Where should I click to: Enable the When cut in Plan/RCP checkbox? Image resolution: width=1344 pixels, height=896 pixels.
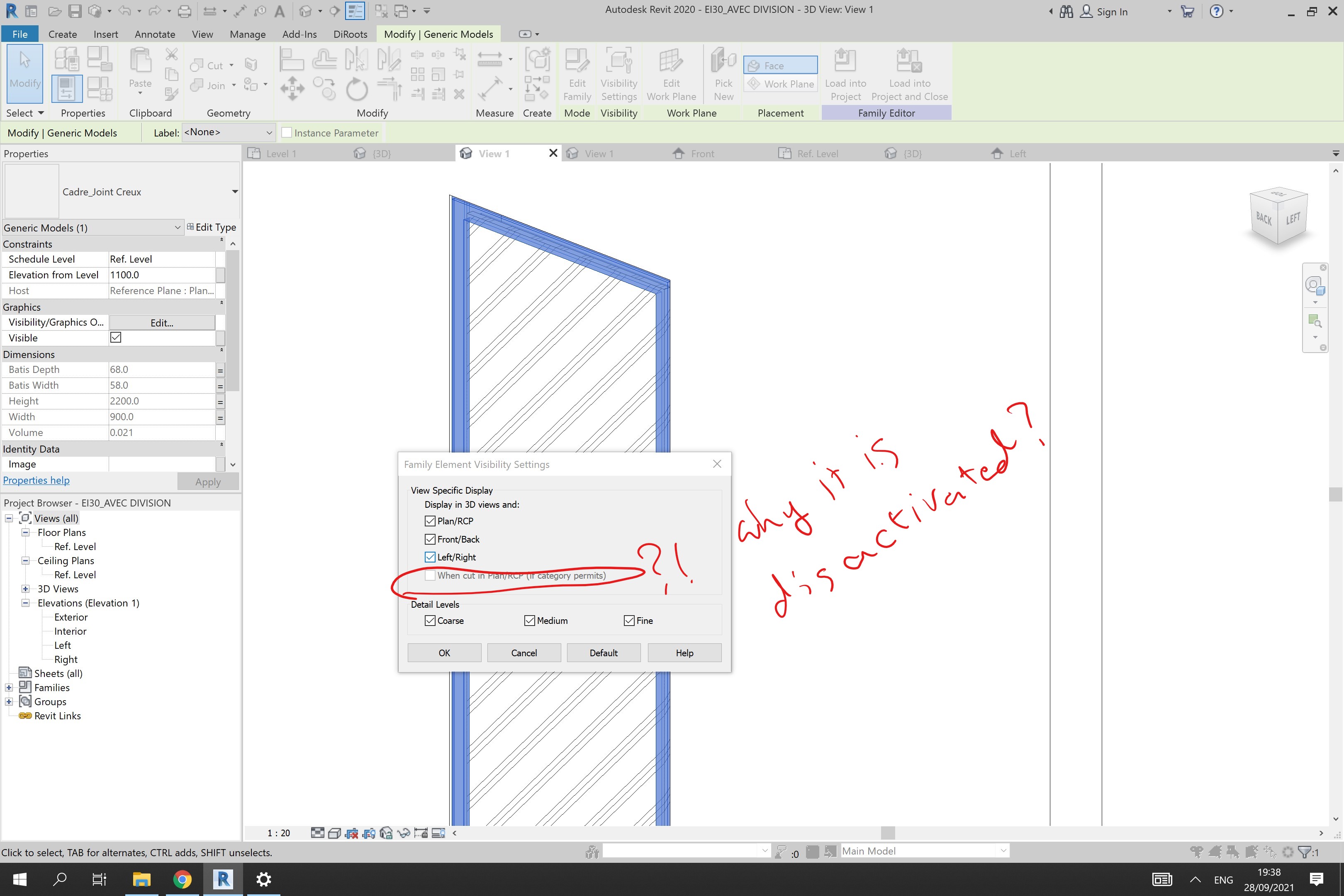click(431, 576)
